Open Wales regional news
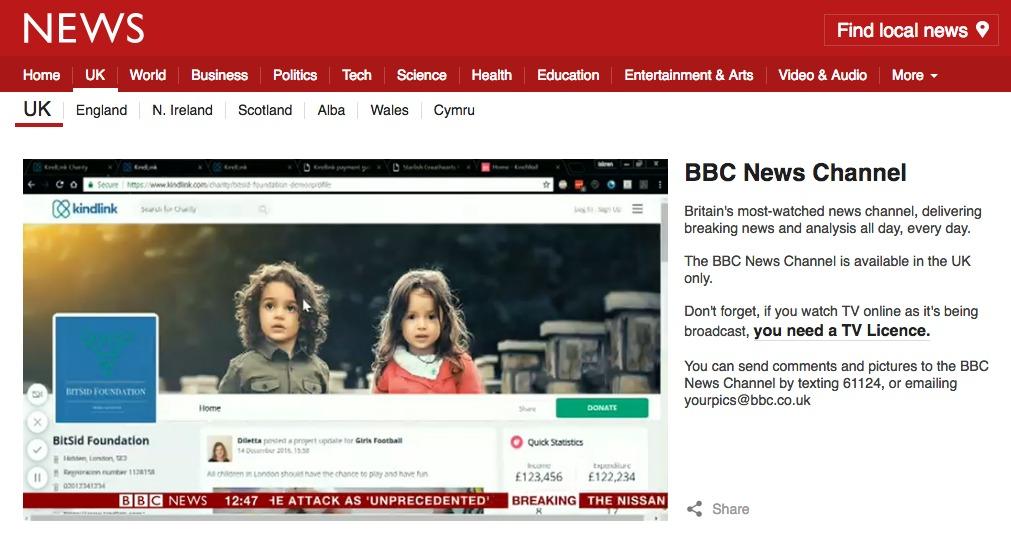This screenshot has height=538, width=1011. point(389,110)
